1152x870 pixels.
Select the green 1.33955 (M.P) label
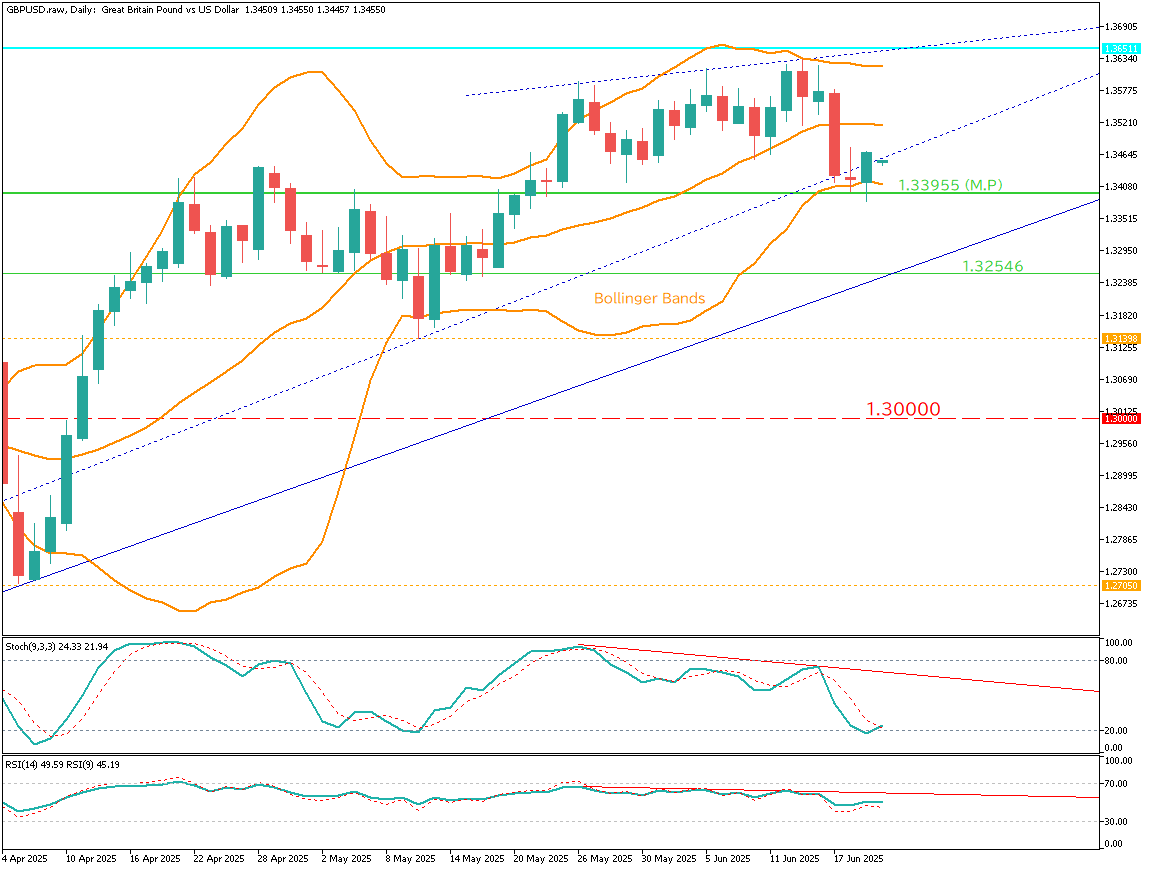[x=950, y=185]
